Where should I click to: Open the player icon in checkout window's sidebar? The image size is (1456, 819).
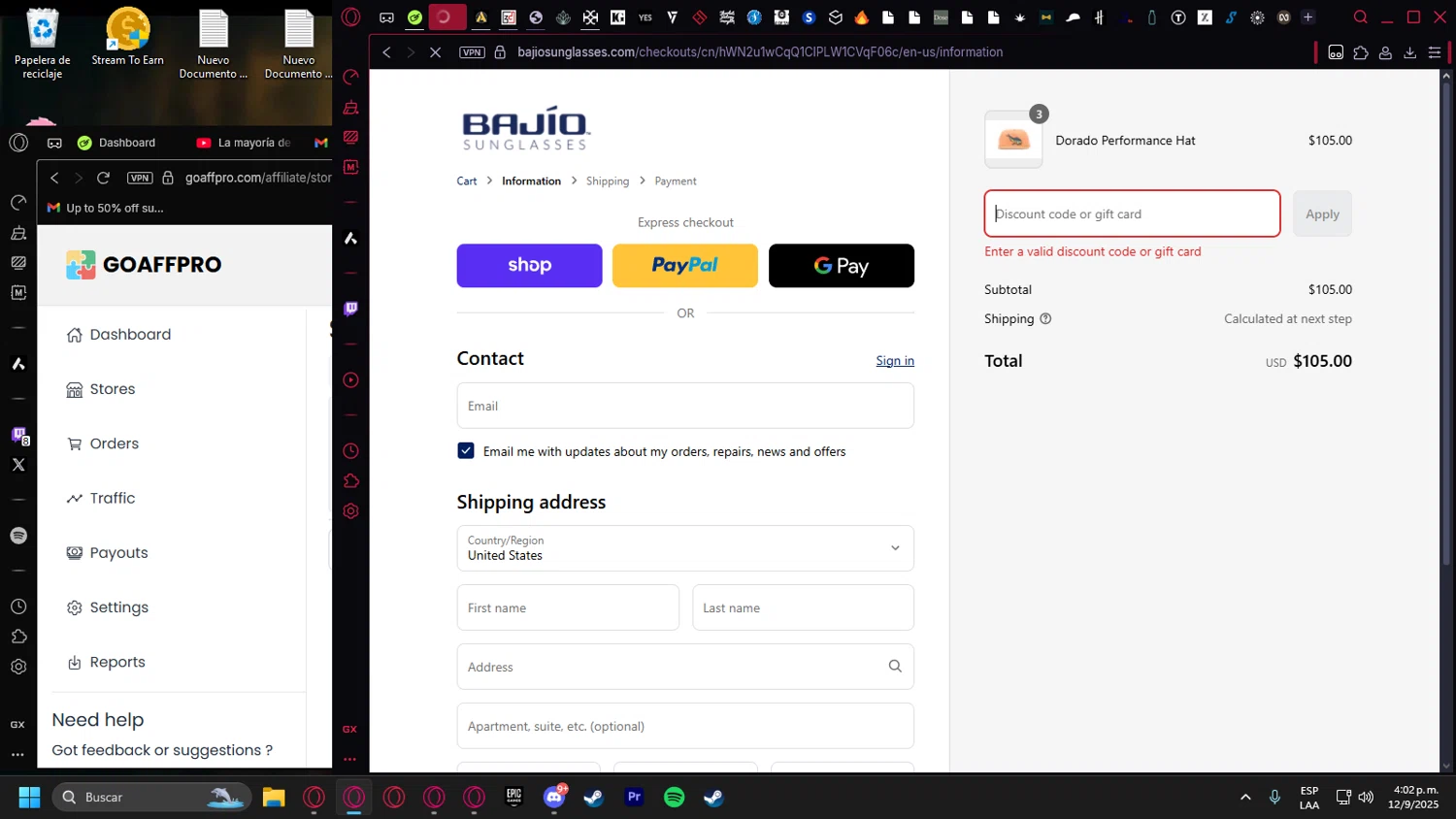point(350,380)
